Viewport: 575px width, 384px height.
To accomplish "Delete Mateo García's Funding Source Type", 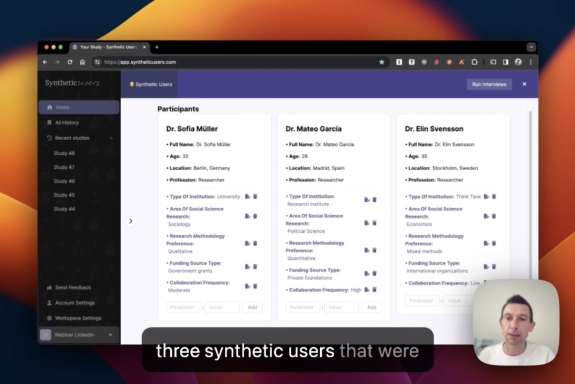I will (374, 274).
